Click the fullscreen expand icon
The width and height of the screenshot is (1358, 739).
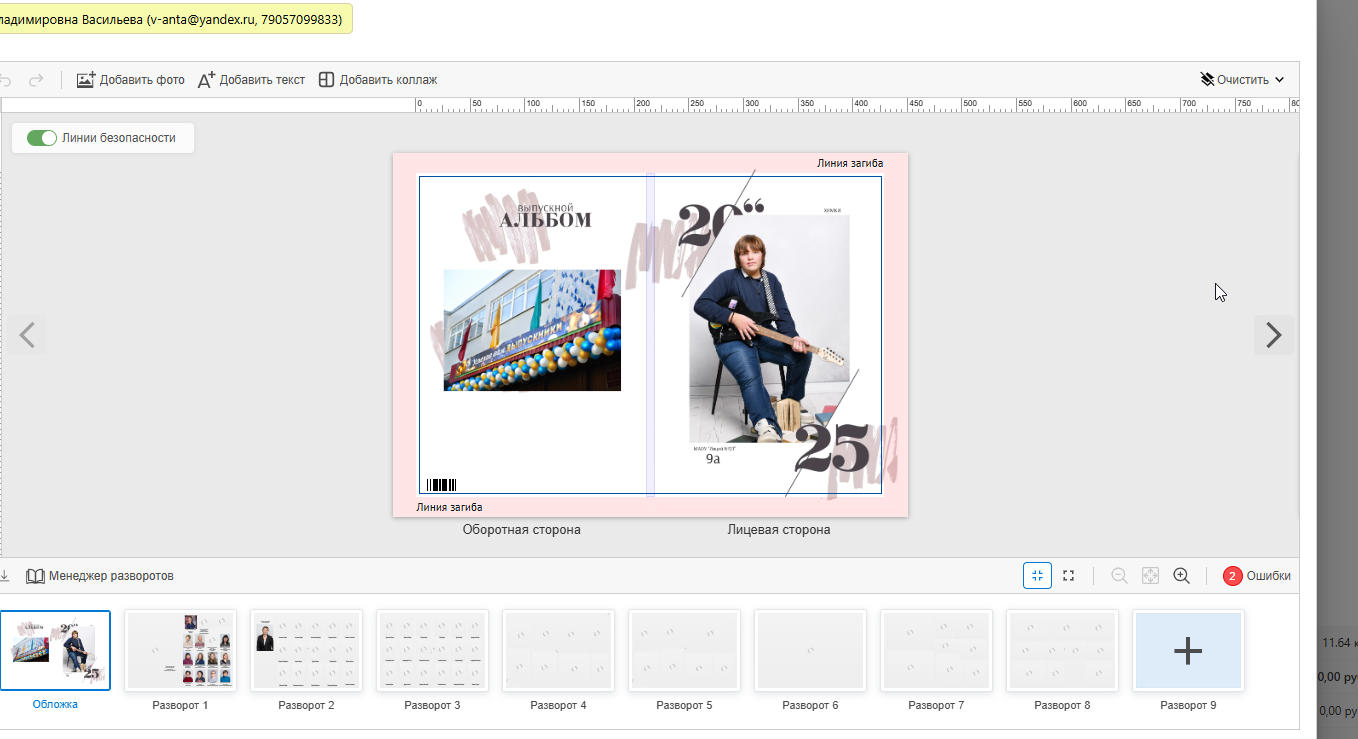[1068, 576]
